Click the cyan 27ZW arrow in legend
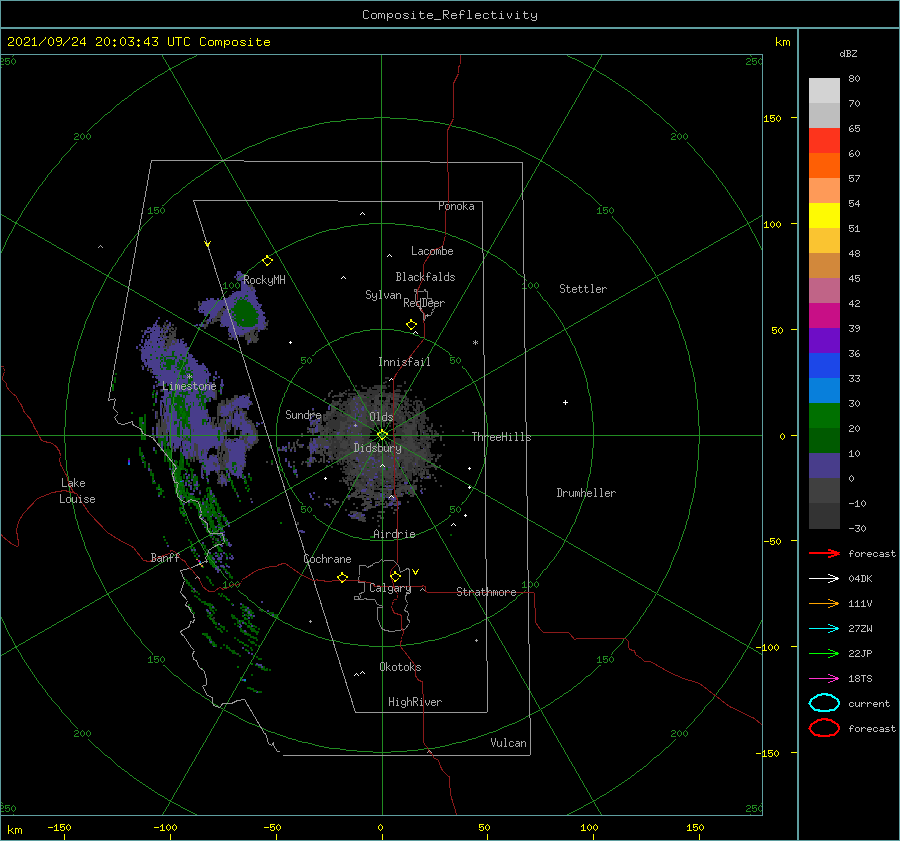The height and width of the screenshot is (841, 900). click(x=824, y=629)
